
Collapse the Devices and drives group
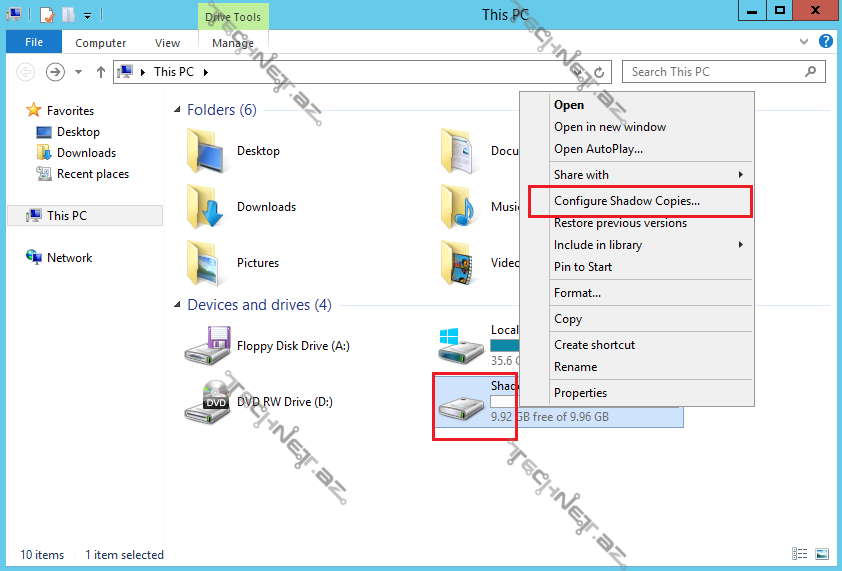pyautogui.click(x=178, y=305)
